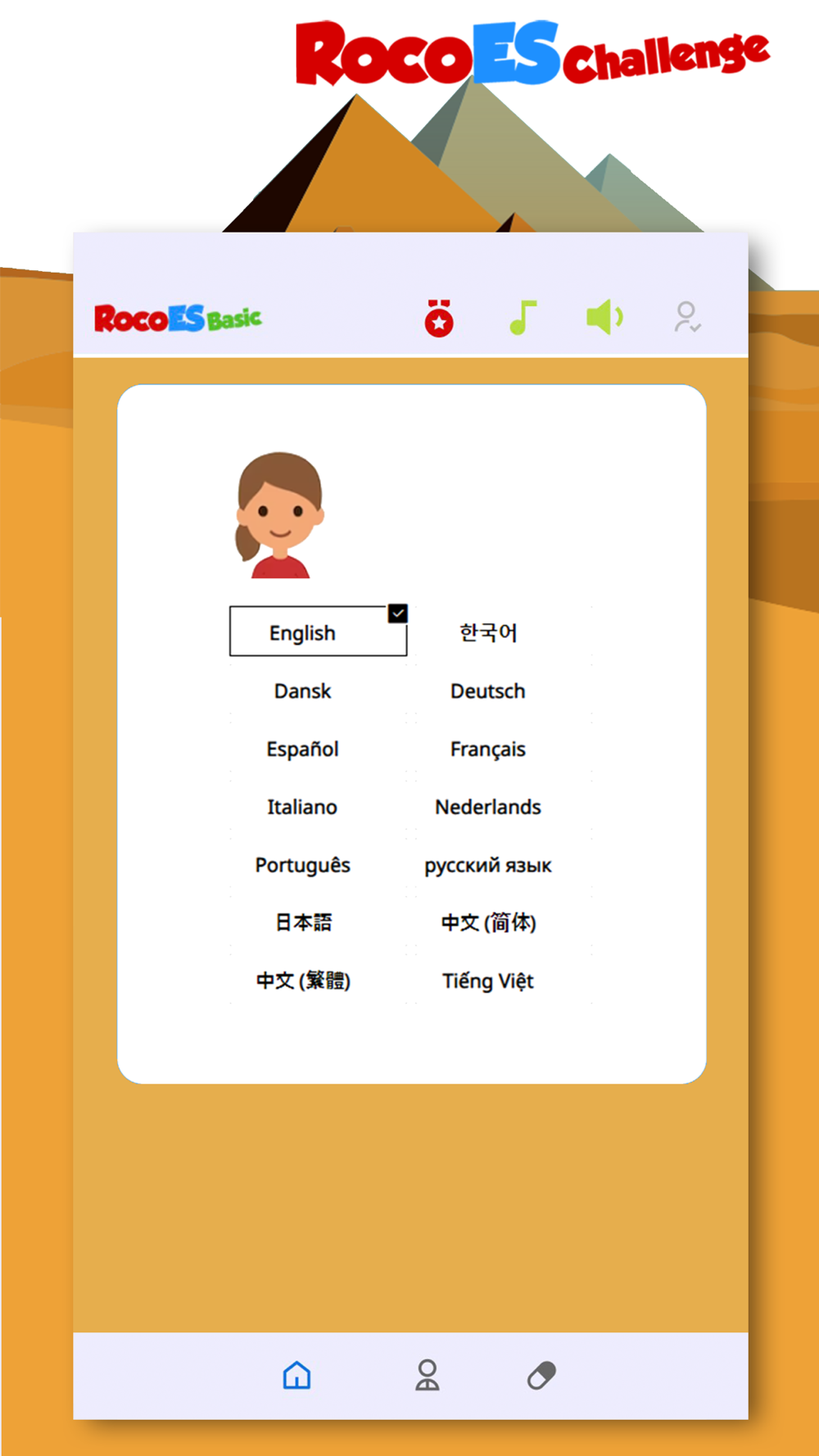Mute the green speaker sound icon
This screenshot has width=819, height=1456.
click(x=605, y=317)
